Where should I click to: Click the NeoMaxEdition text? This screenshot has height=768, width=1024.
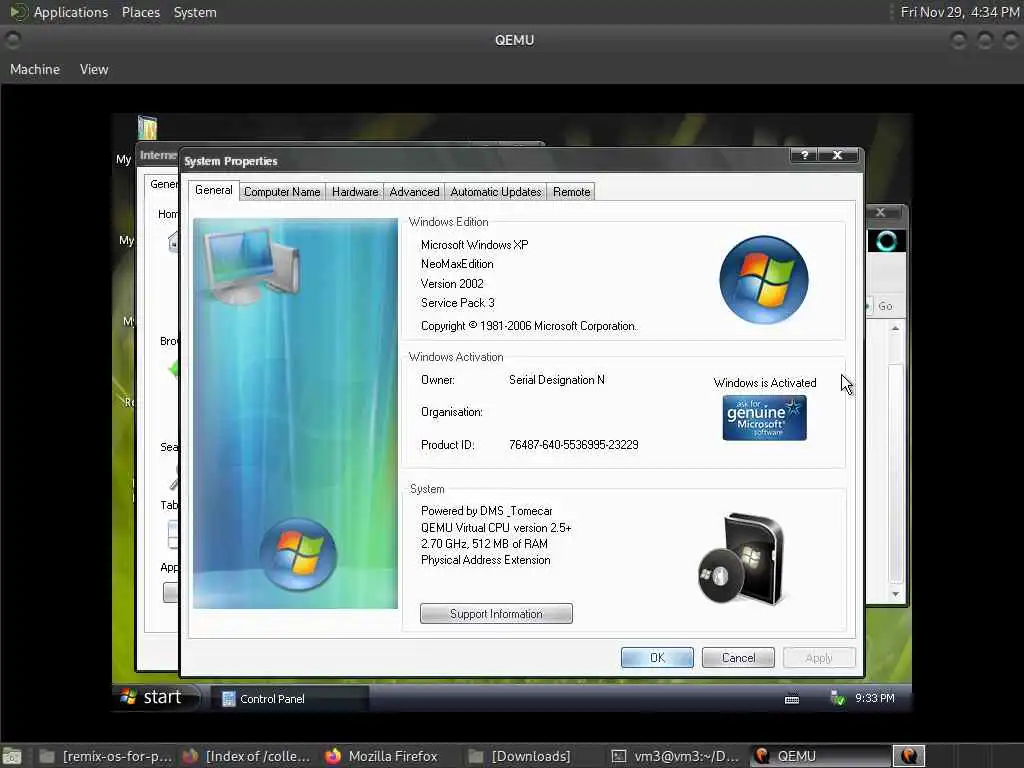click(x=457, y=264)
